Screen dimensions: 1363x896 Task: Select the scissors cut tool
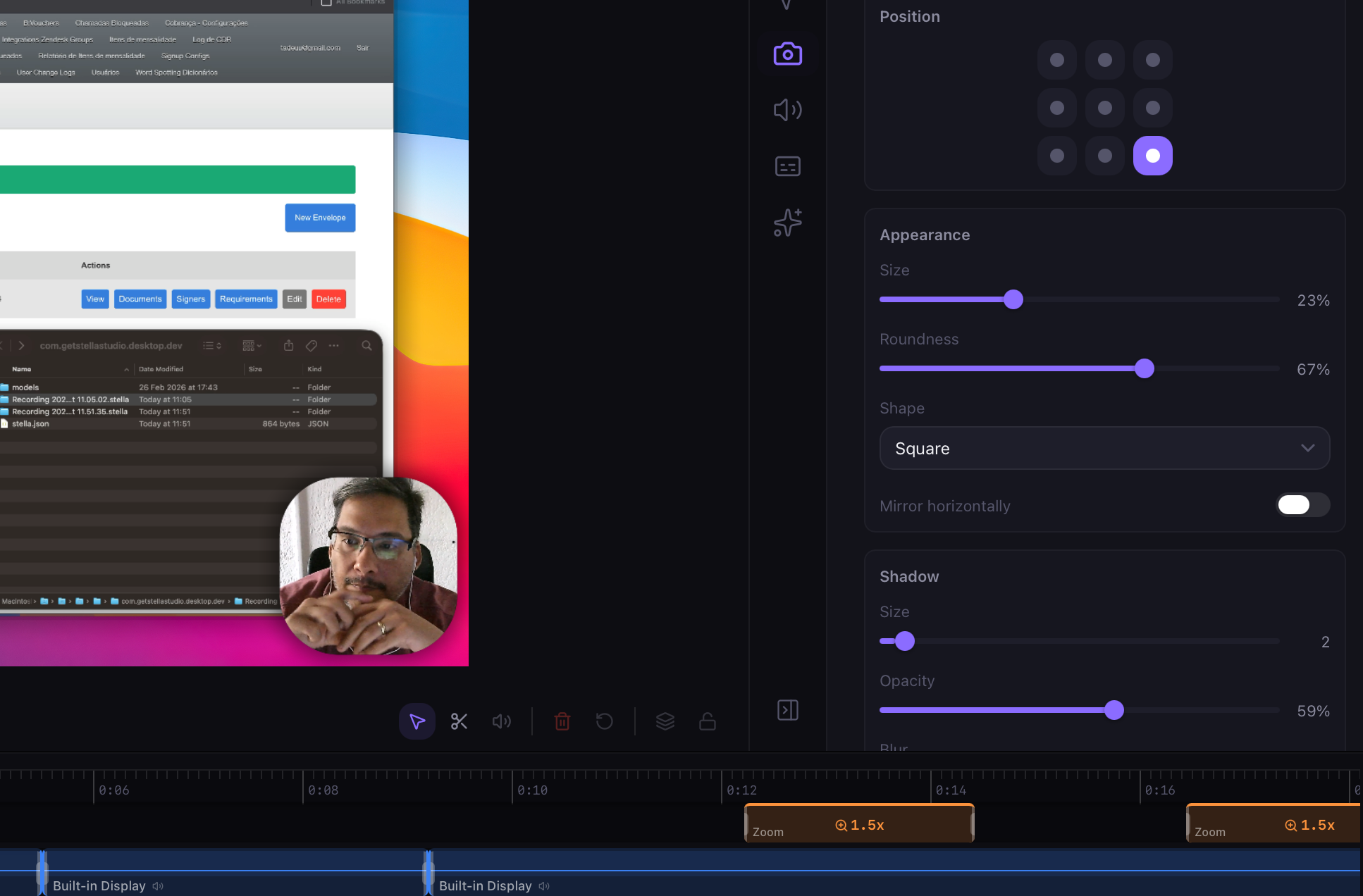click(459, 721)
